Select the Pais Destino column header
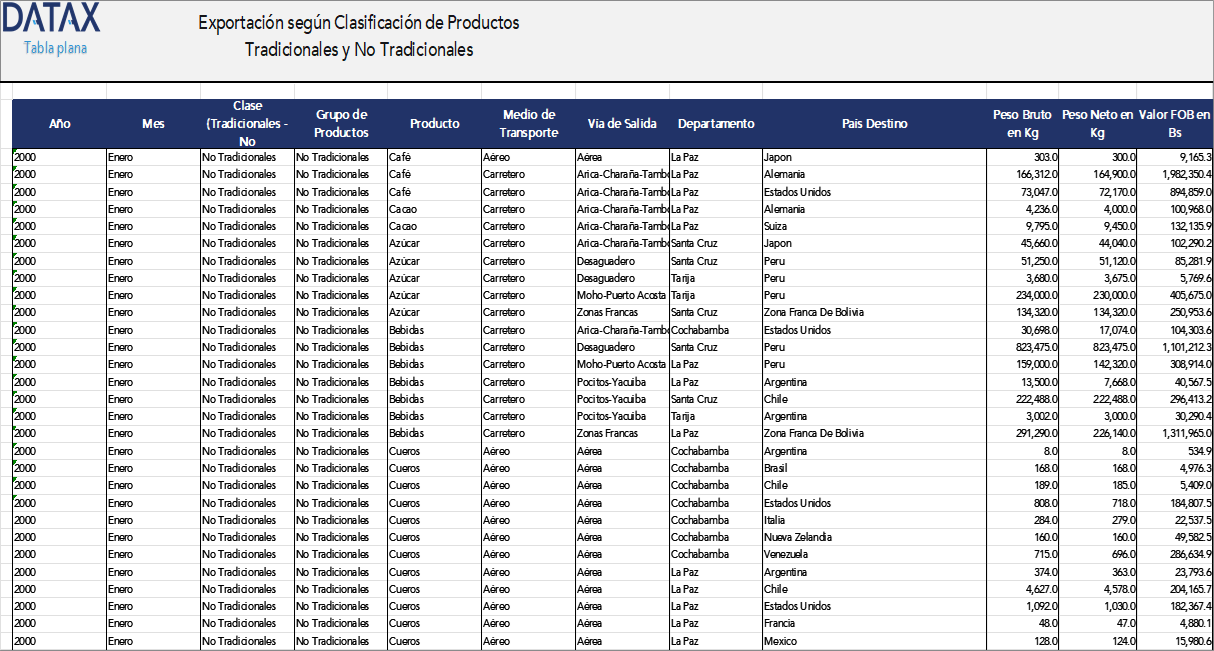Image resolution: width=1214 pixels, height=651 pixels. (x=874, y=124)
